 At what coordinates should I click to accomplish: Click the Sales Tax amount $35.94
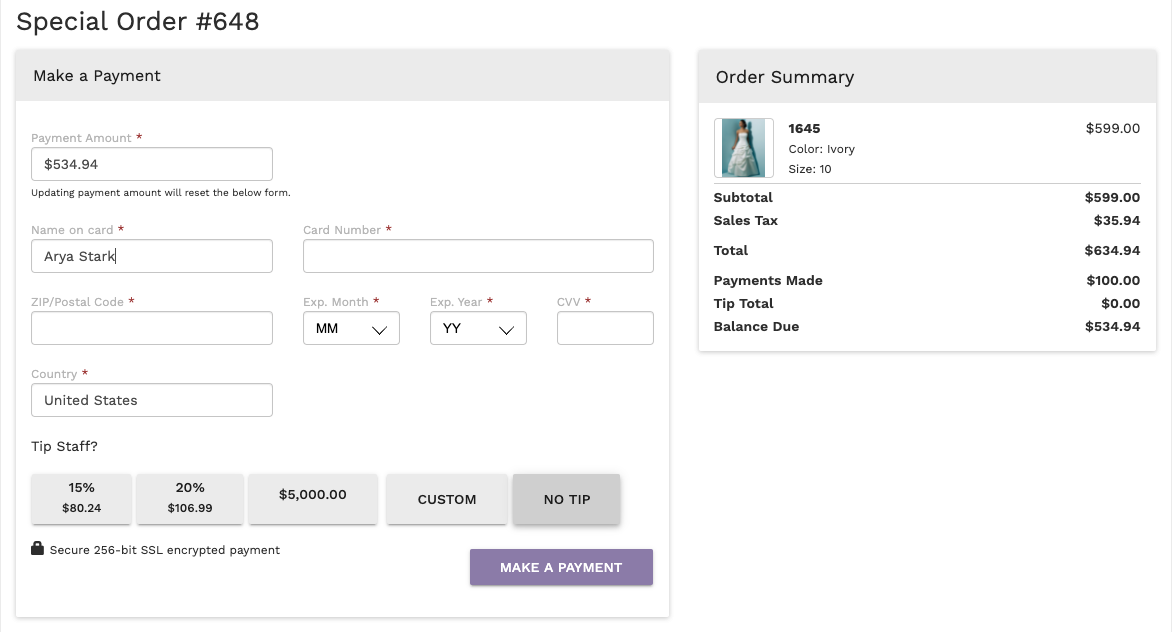[1117, 220]
